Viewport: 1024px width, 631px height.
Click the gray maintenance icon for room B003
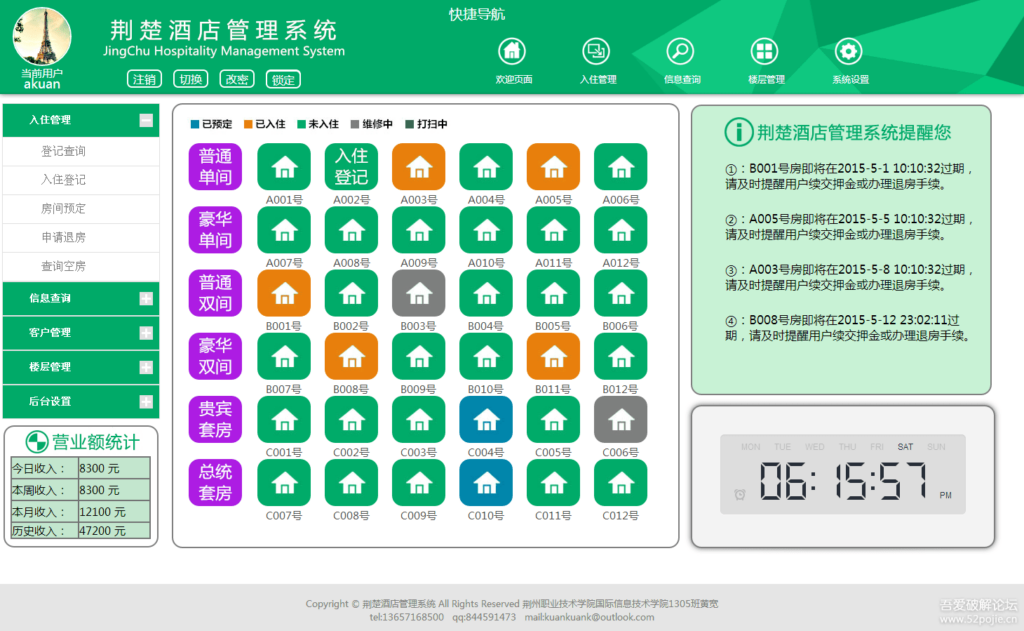[418, 293]
